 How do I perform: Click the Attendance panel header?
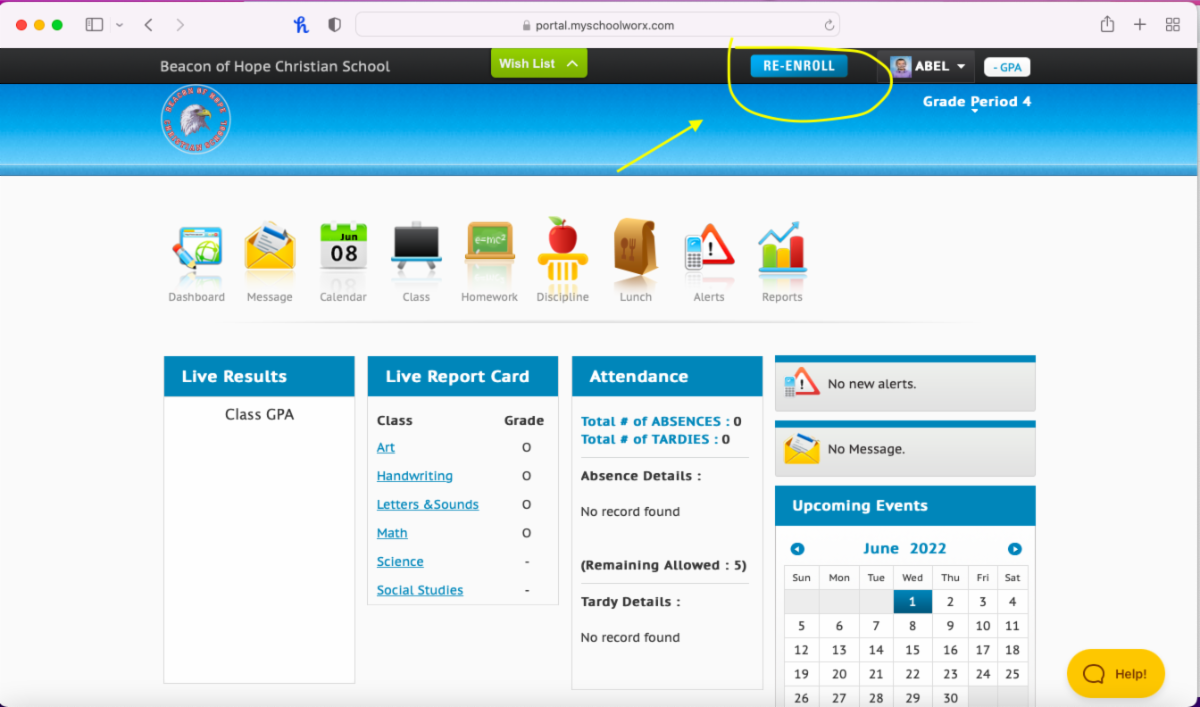click(667, 376)
